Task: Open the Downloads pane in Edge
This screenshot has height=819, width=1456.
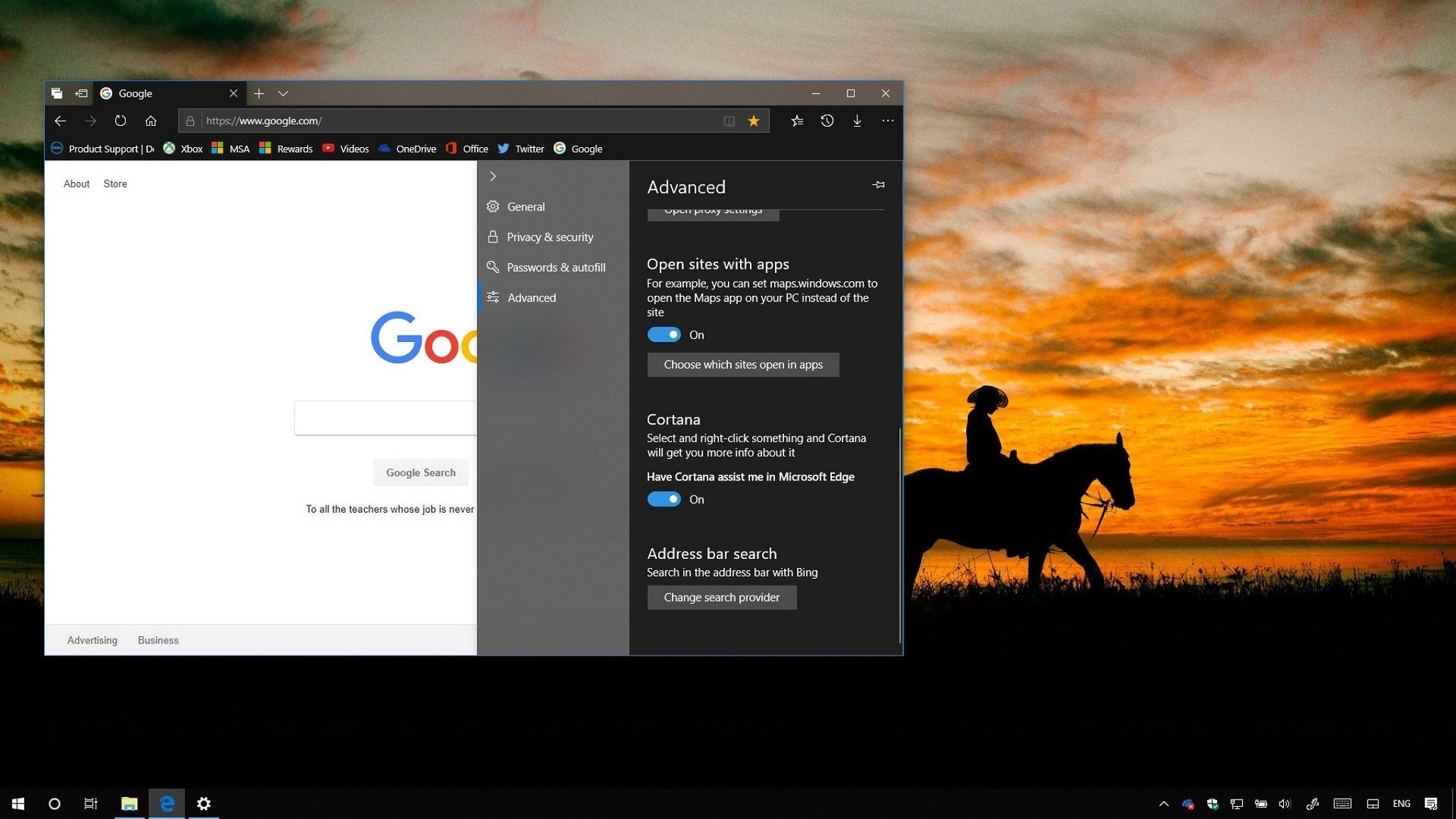Action: coord(857,121)
